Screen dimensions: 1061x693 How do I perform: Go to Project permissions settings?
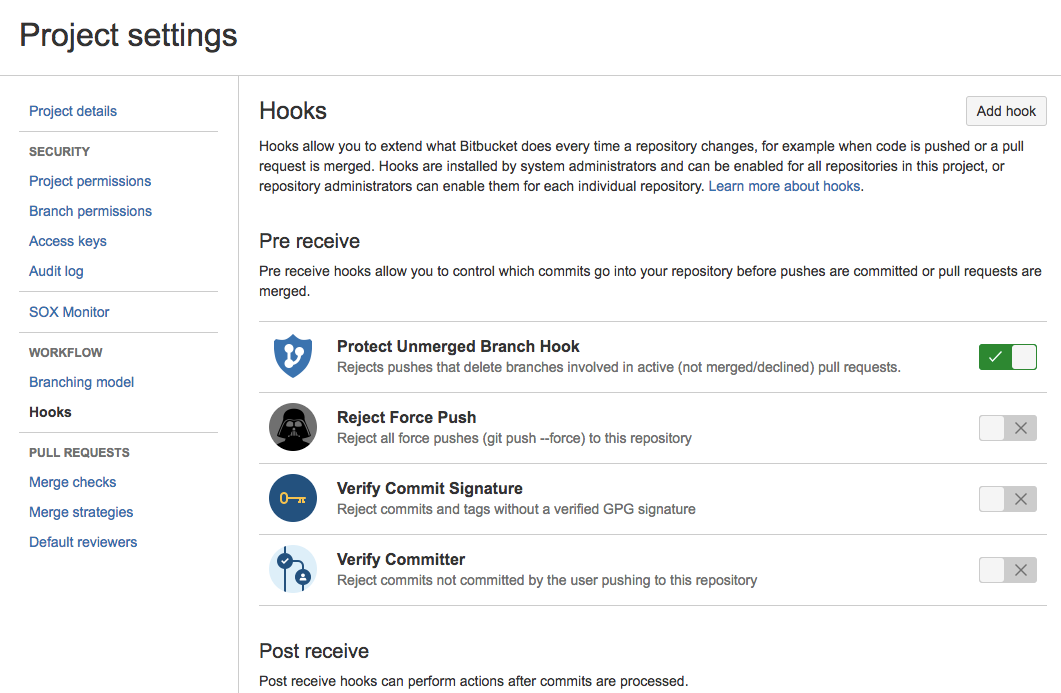(x=90, y=181)
